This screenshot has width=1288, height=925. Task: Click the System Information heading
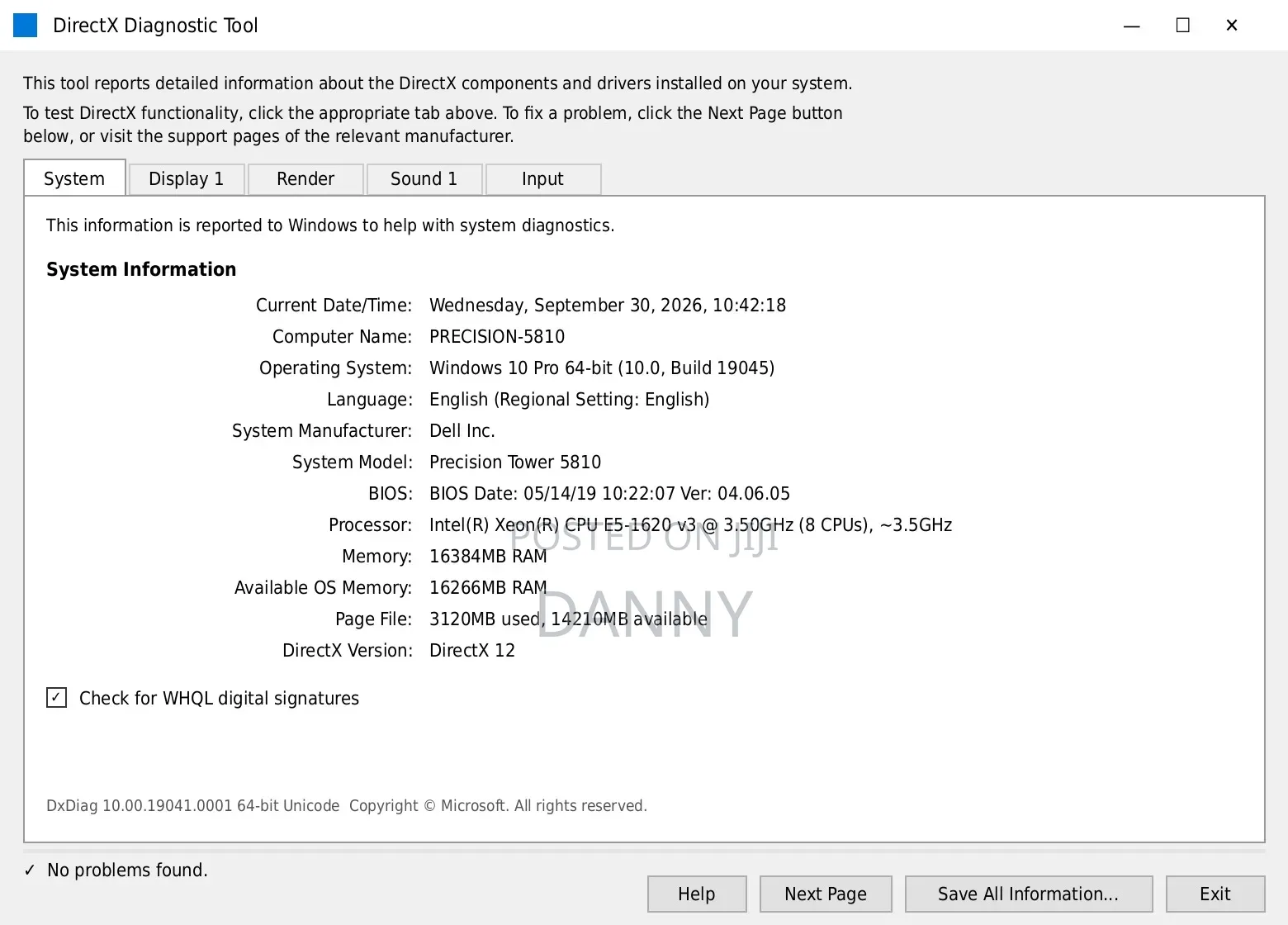[x=141, y=269]
